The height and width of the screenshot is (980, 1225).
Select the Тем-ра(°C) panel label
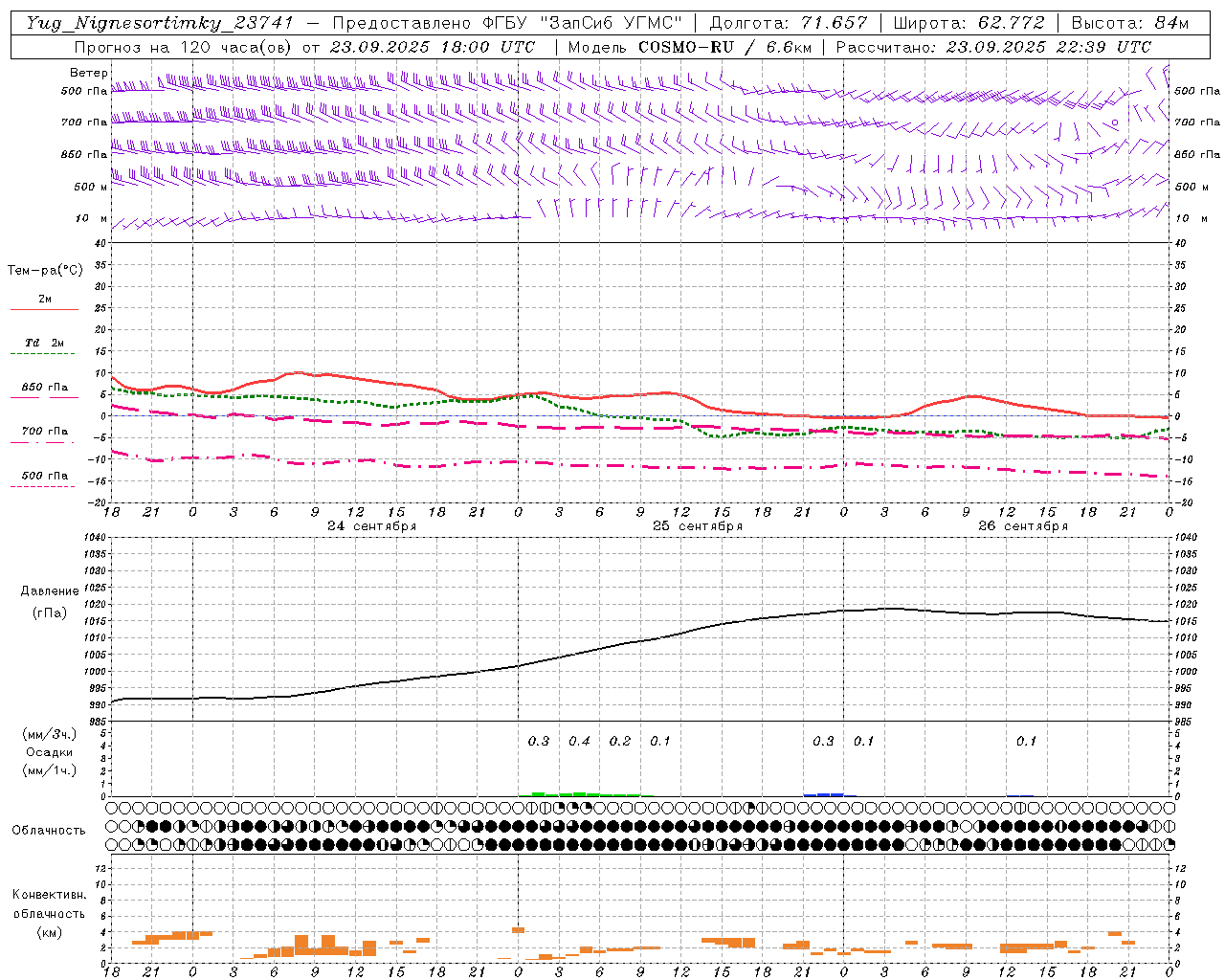(45, 271)
